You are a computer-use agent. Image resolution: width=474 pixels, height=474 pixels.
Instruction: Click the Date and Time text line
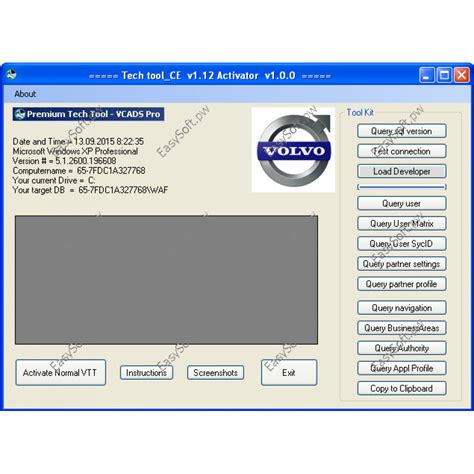pos(78,141)
